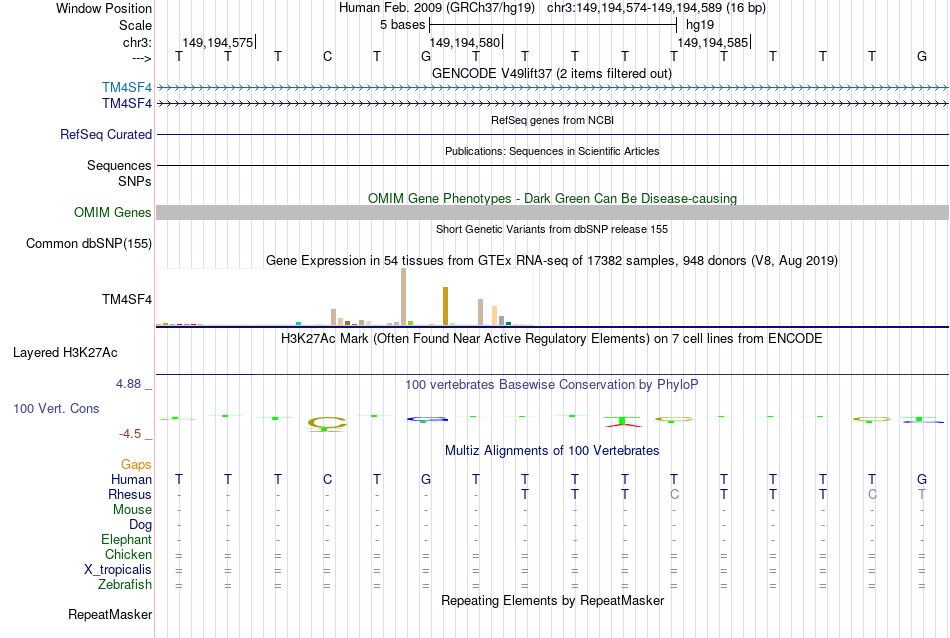Click the horizontal scale bar line
Image resolution: width=950 pixels, height=638 pixels.
(553, 25)
